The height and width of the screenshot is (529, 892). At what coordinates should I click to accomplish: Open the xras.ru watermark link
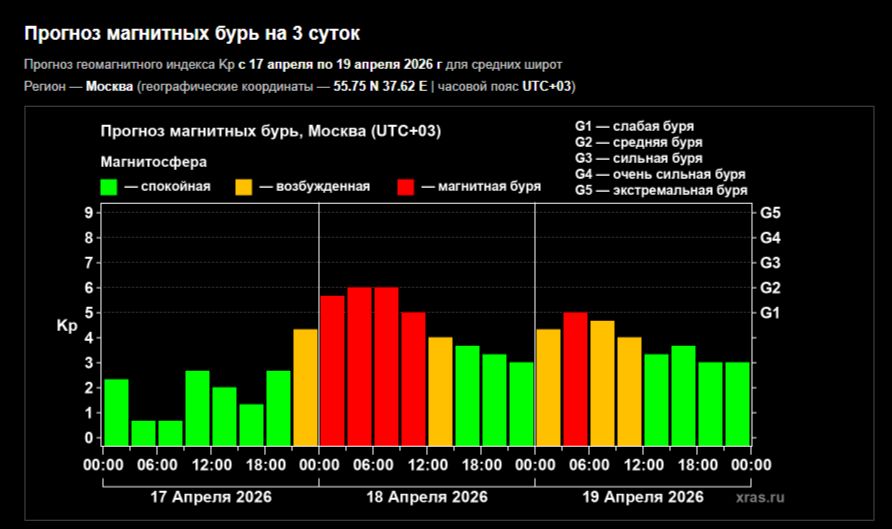tap(759, 497)
